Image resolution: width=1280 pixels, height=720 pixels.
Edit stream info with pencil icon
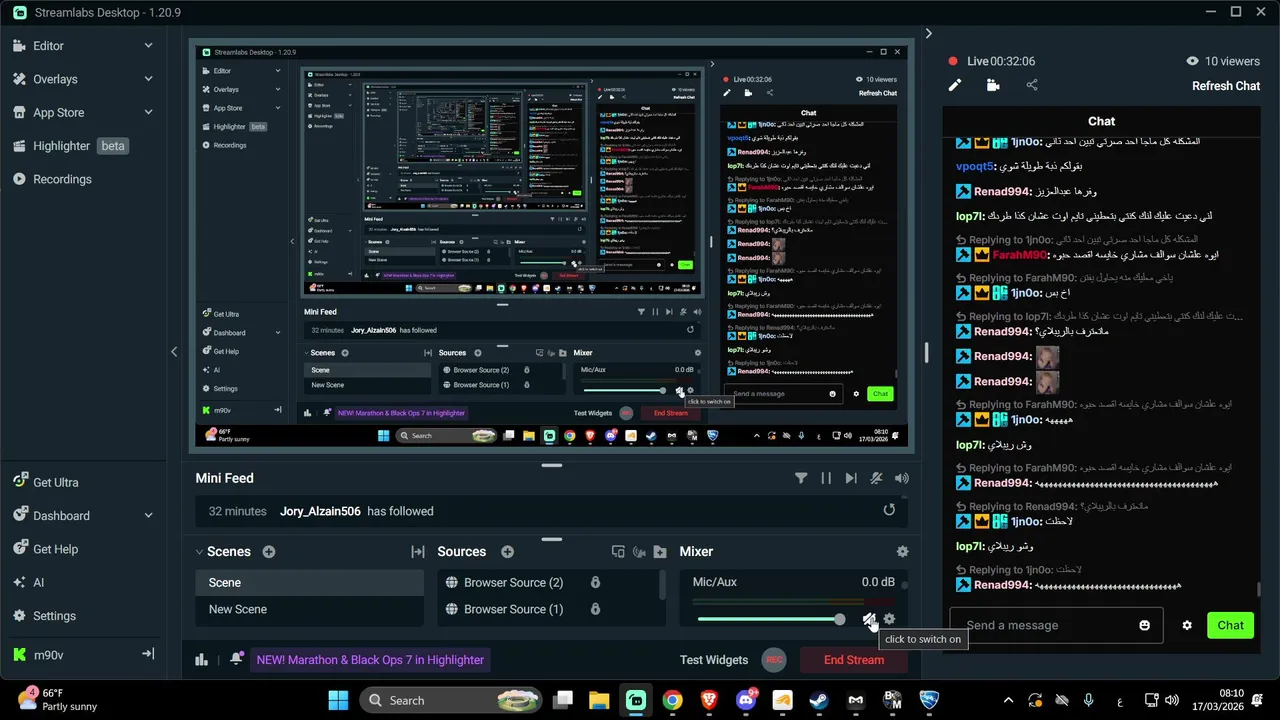955,86
